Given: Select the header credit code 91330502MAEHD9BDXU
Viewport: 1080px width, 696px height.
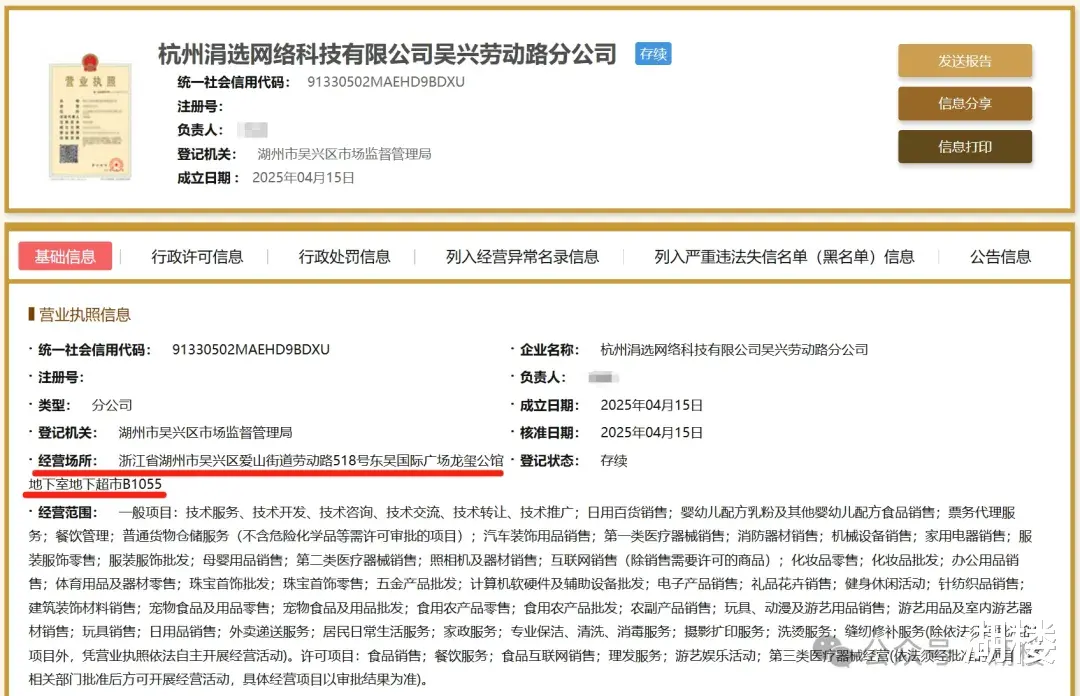Looking at the screenshot, I should point(386,82).
